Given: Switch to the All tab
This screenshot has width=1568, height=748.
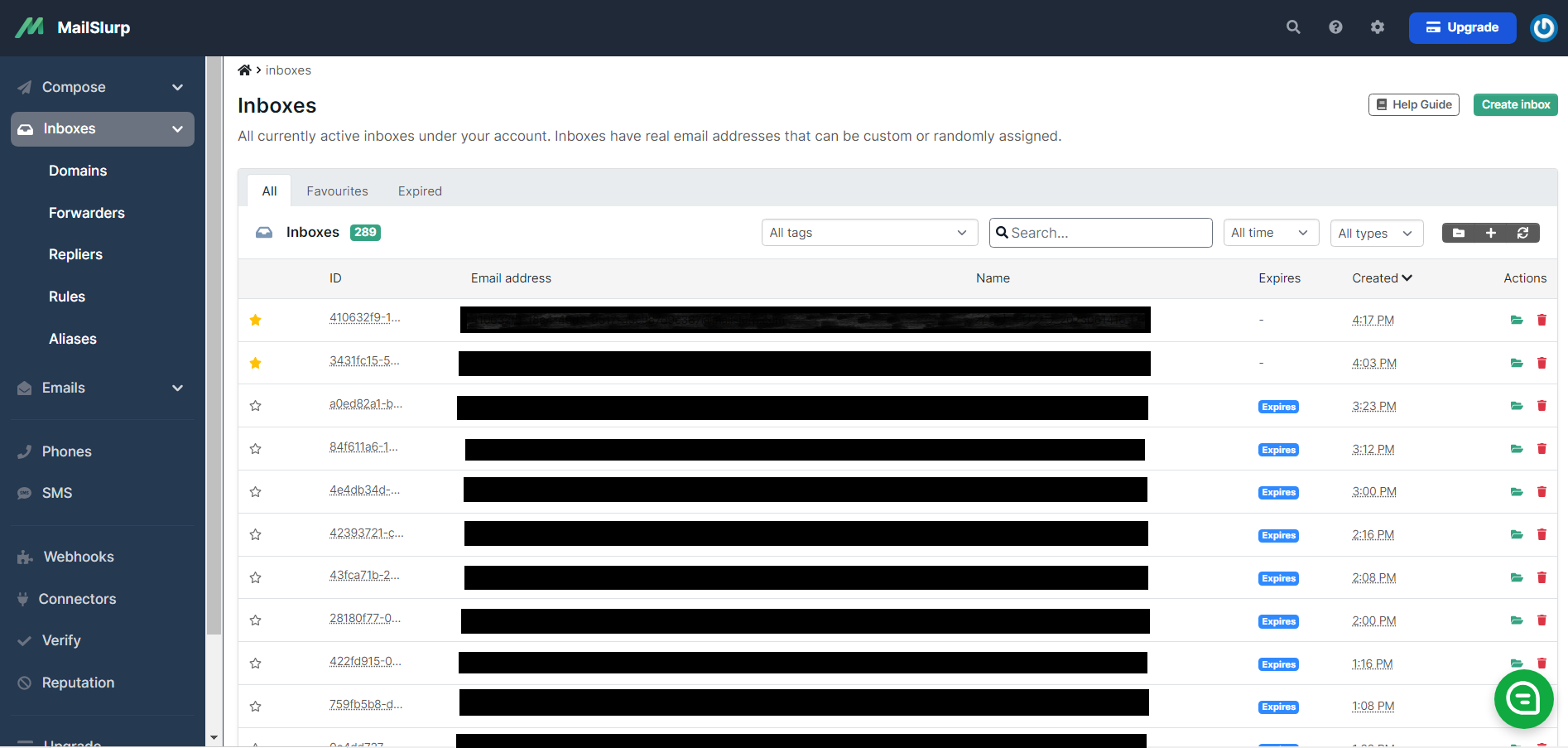Looking at the screenshot, I should click(269, 191).
